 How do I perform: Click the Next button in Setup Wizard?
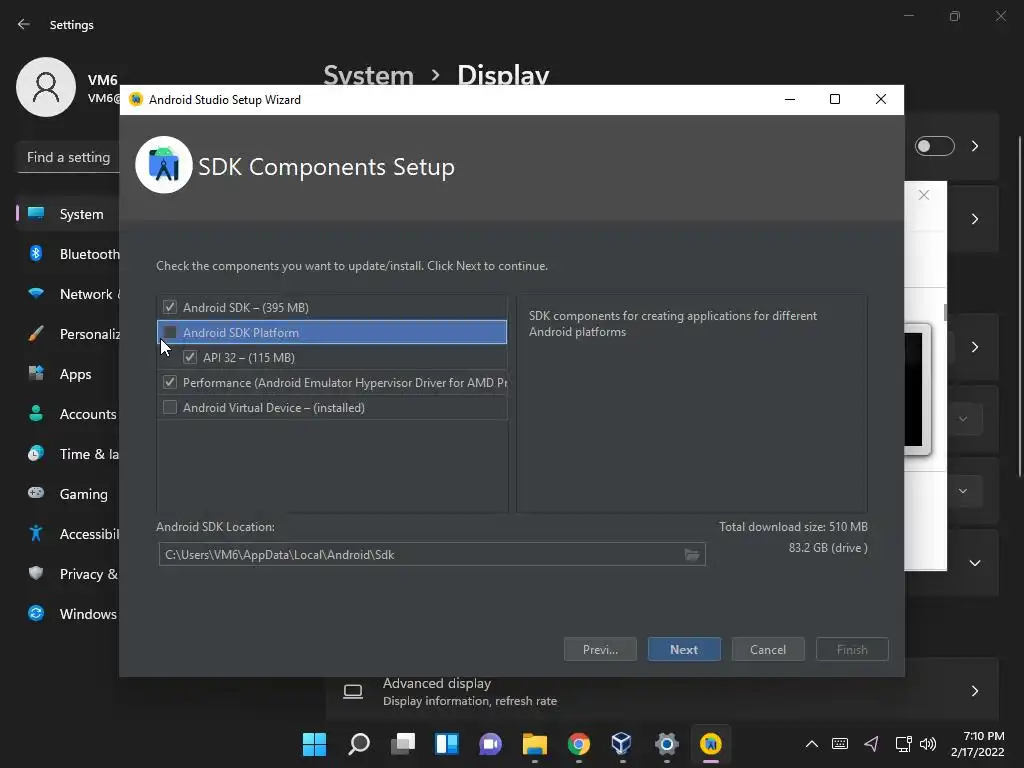tap(684, 649)
